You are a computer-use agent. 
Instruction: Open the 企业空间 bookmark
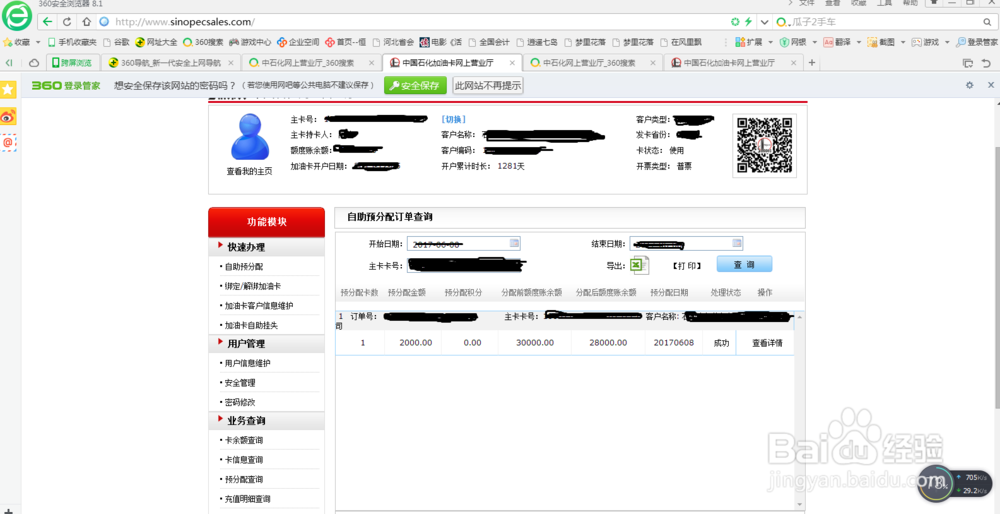[x=298, y=42]
